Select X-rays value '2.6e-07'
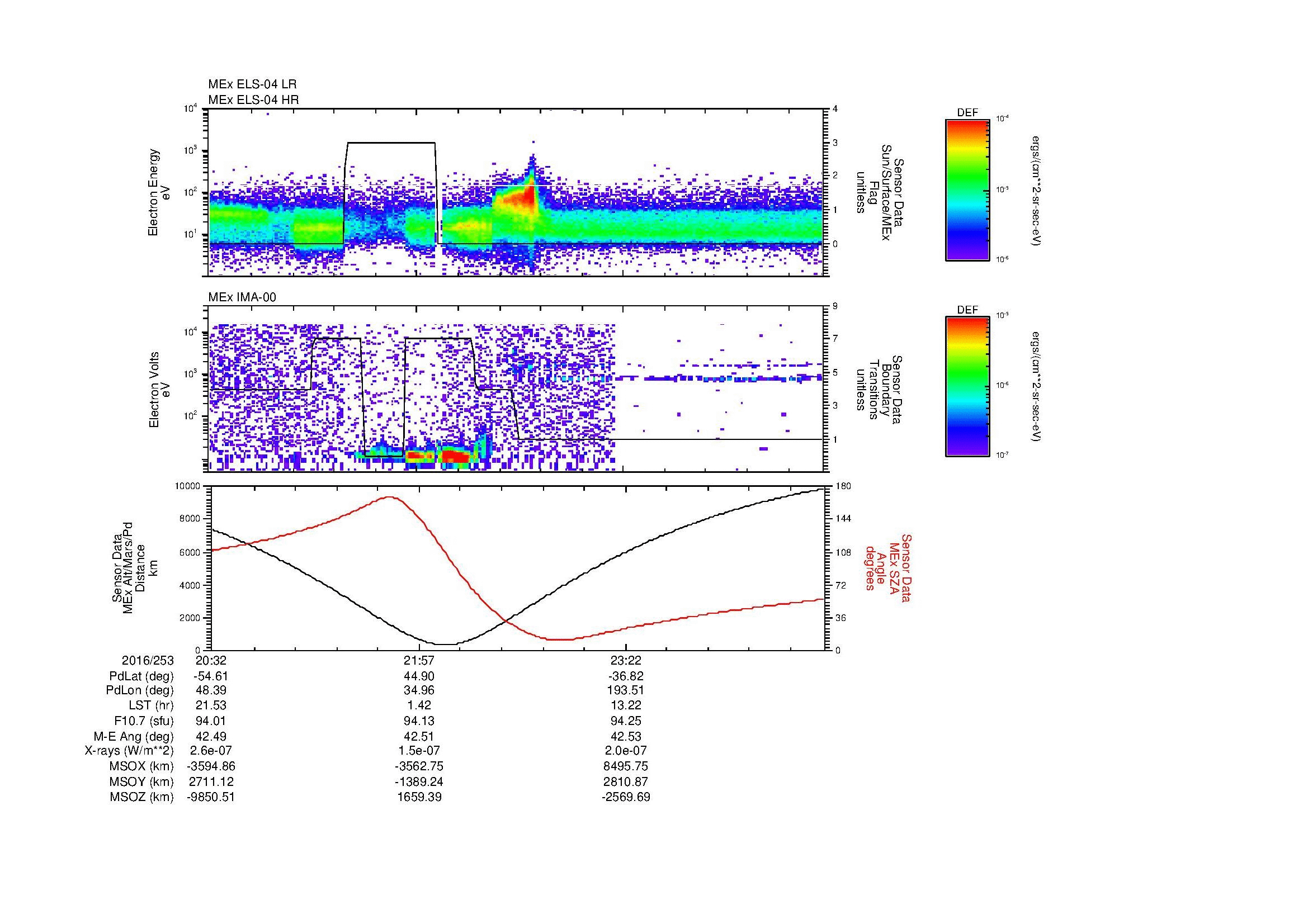The height and width of the screenshot is (924, 1308). pos(211,751)
